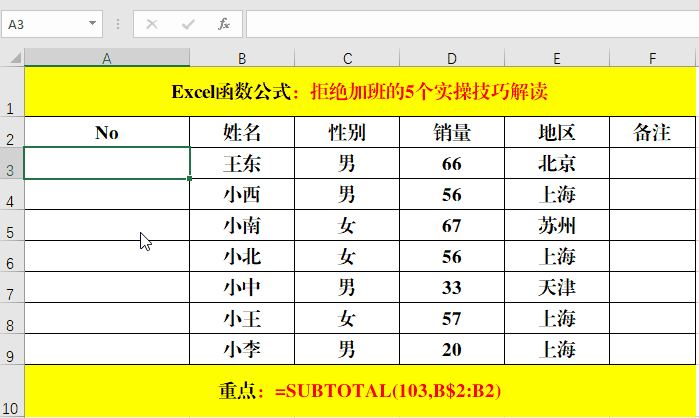Screen dimensions: 699x418
Task: Click the '=SUBTOTAL(103,B$2:B2)' footer cell
Action: 360,391
